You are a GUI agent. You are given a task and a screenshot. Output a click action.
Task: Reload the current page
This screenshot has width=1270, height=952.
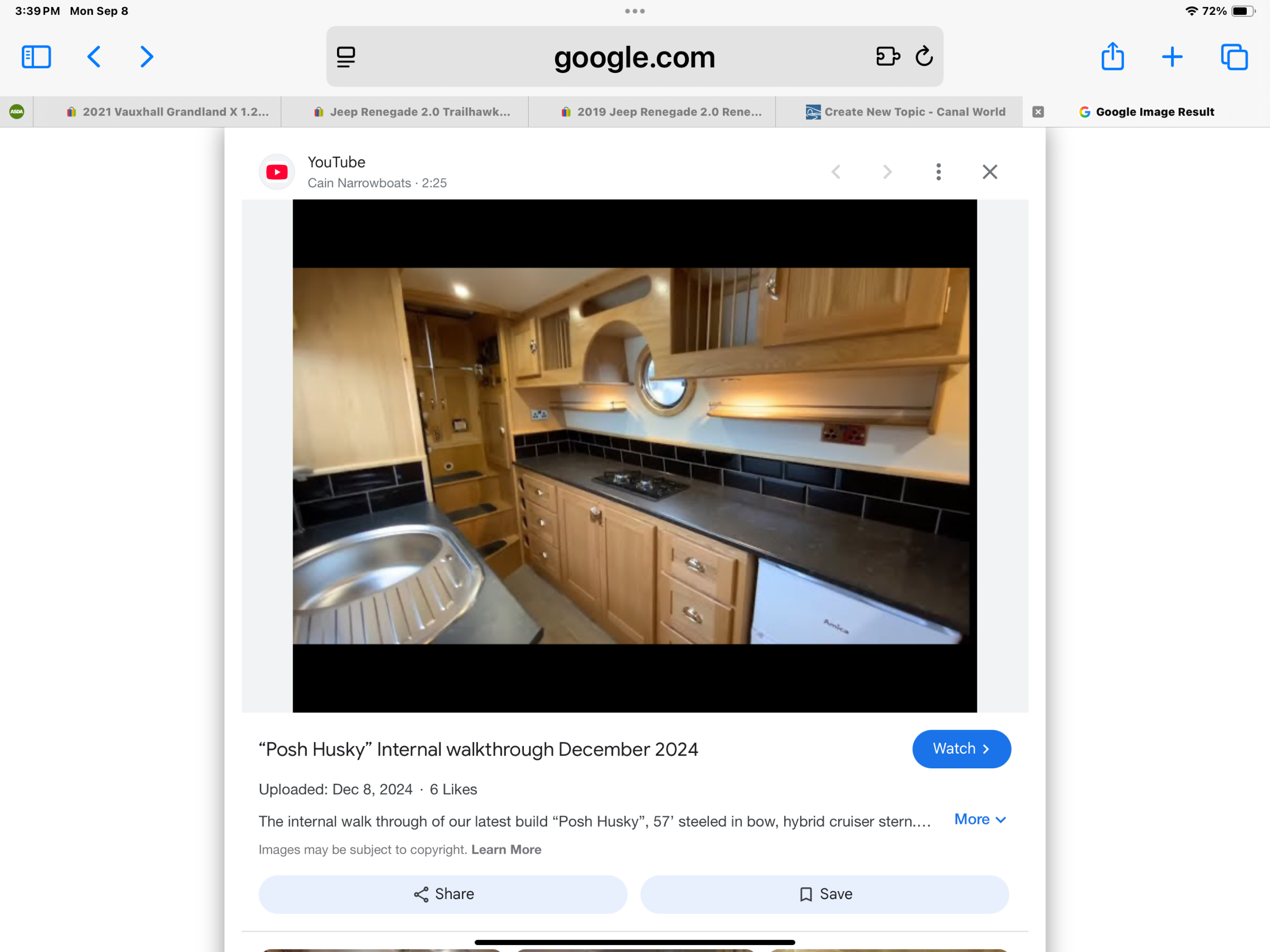pos(924,56)
